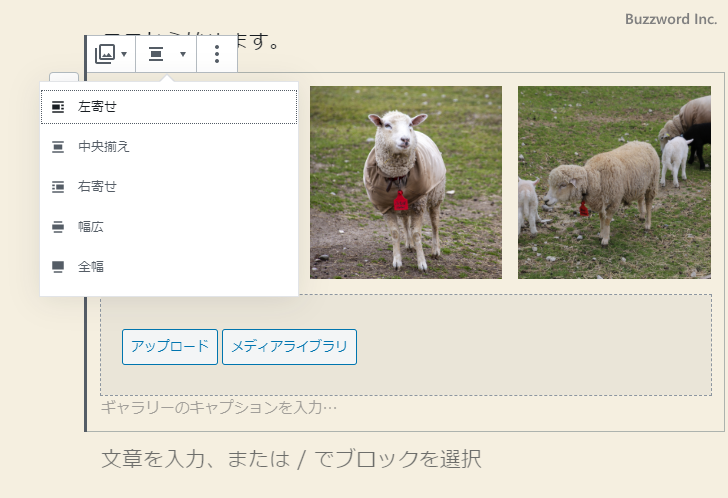Expand the arrow next to the gallery icon
728x498 pixels.
124,54
